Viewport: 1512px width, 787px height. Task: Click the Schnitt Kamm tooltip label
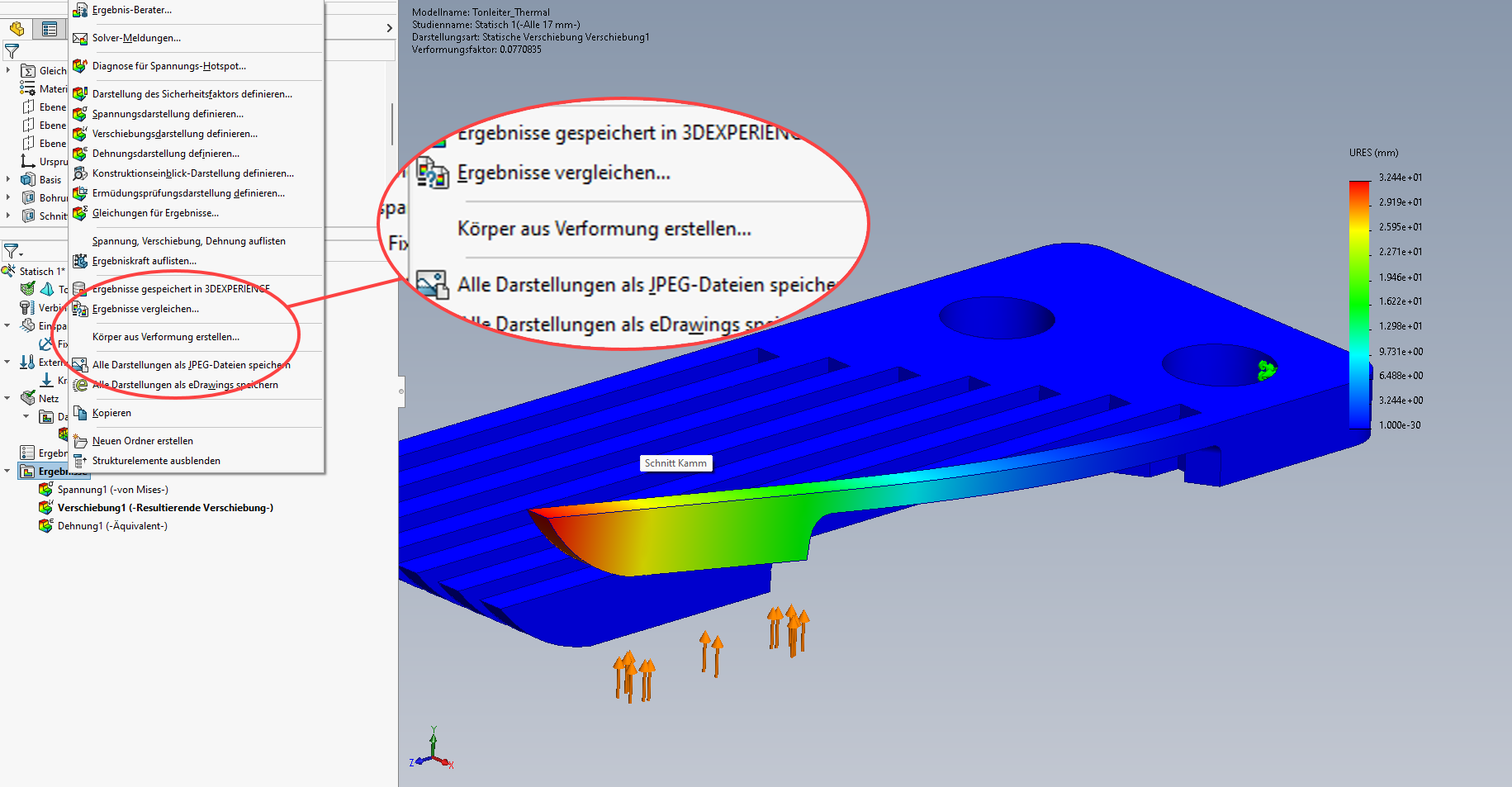675,463
